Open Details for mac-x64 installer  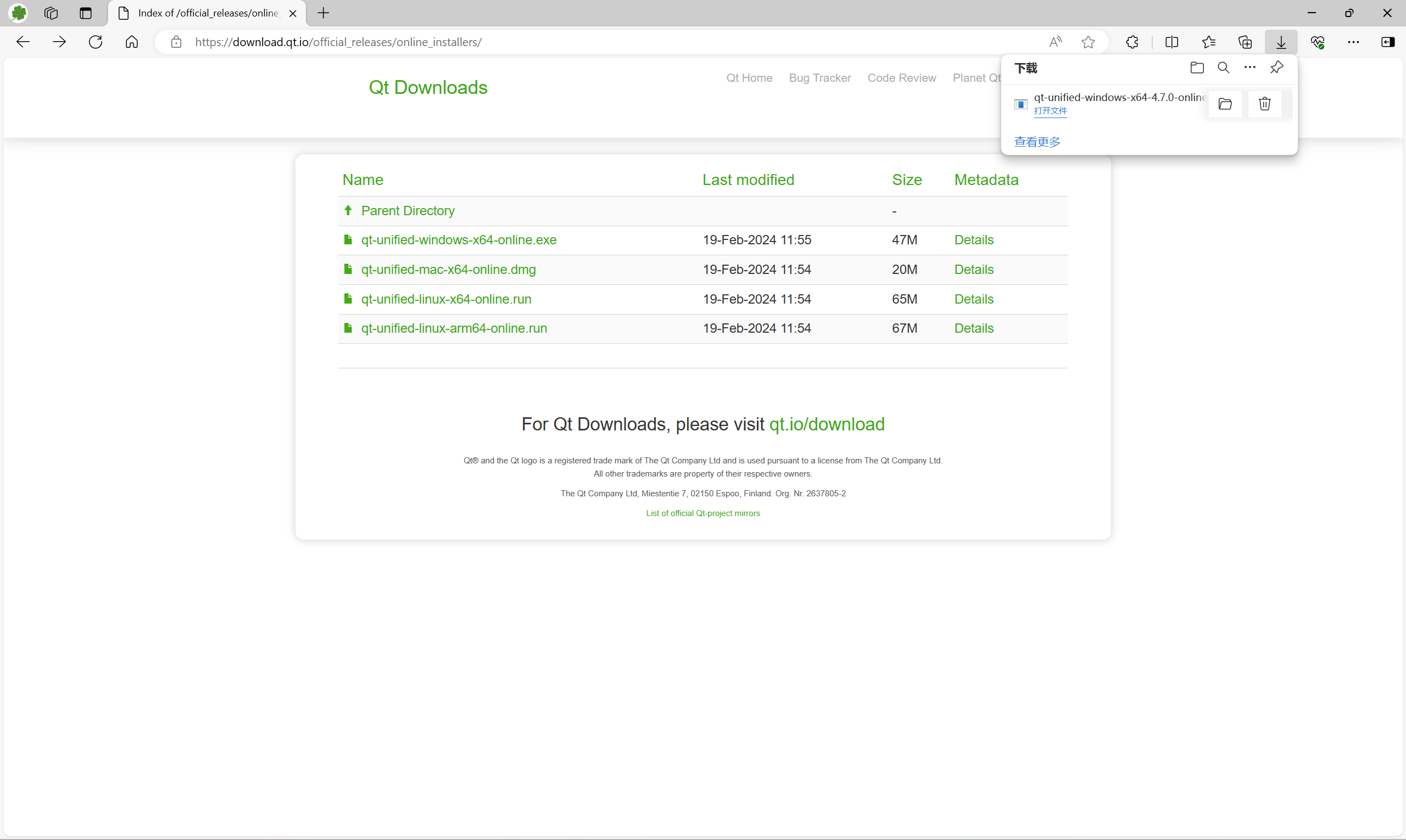coord(973,270)
